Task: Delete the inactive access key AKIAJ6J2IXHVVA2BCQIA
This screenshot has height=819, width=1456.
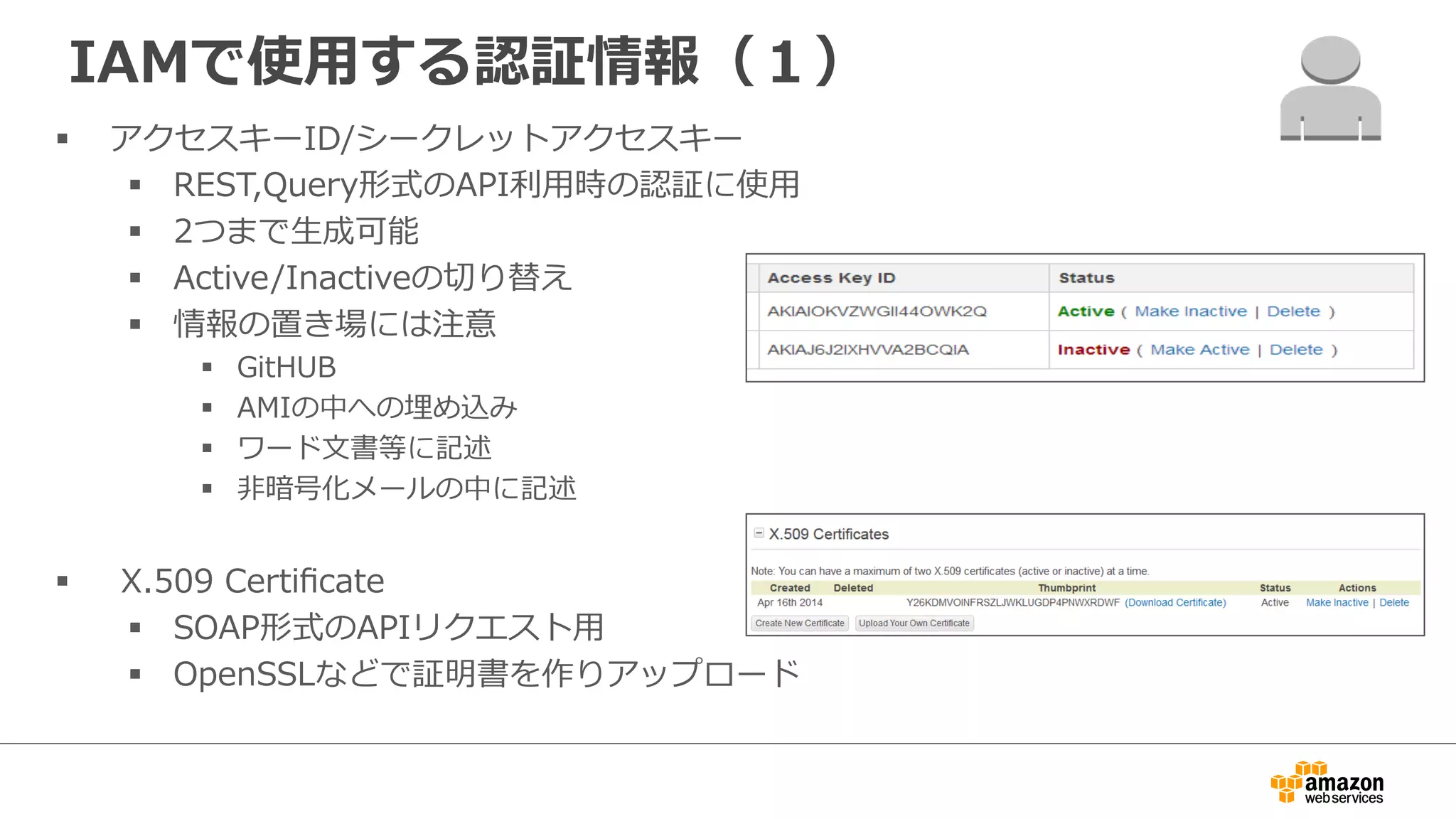Action: (1296, 350)
